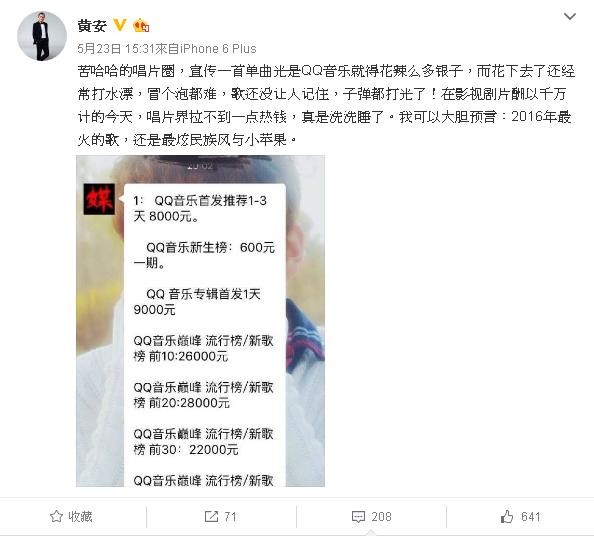594x536 pixels.
Task: Enlarge the attached QQ音乐 price screenshot
Action: [x=200, y=321]
